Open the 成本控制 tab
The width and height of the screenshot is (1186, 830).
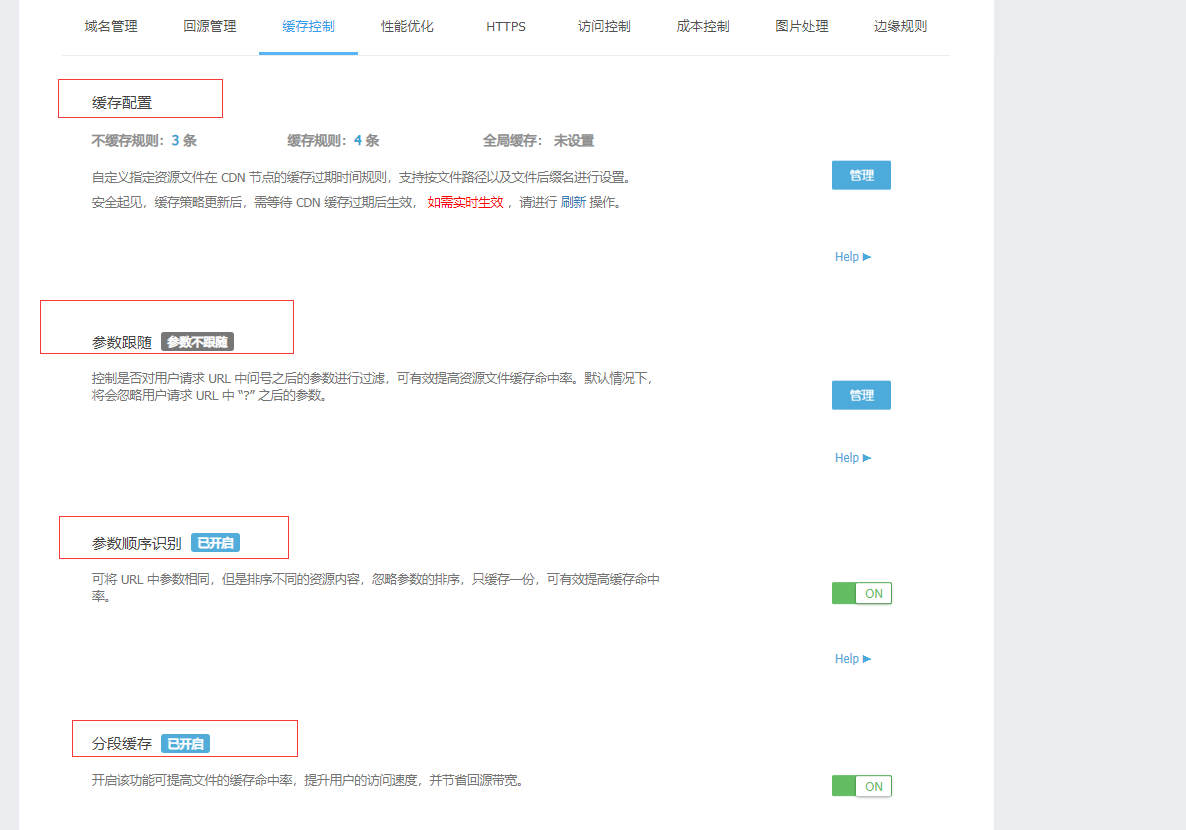703,27
